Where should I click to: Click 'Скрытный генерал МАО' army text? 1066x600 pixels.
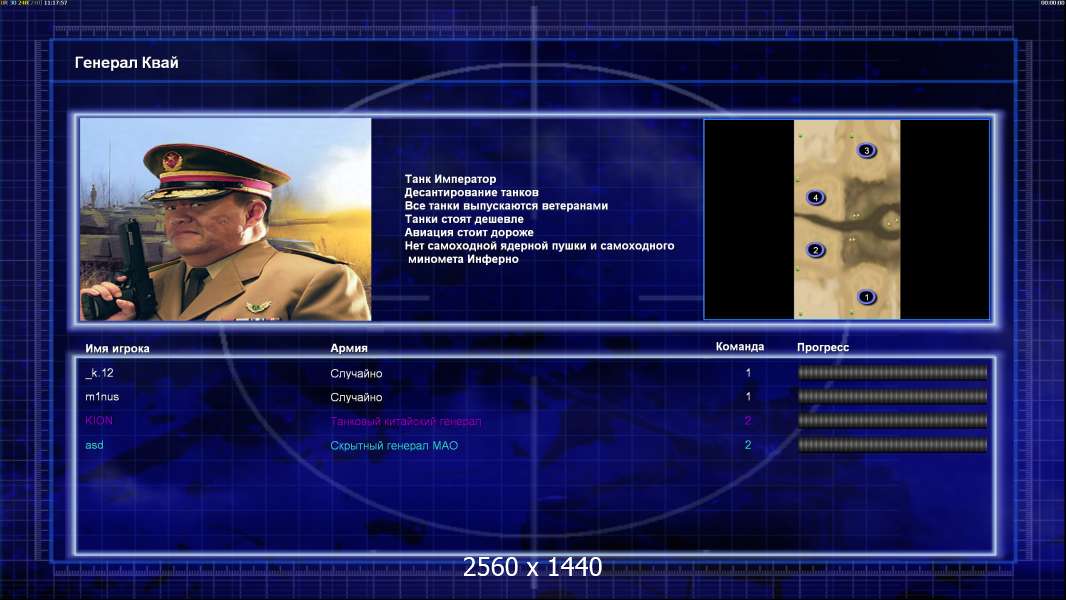[394, 446]
